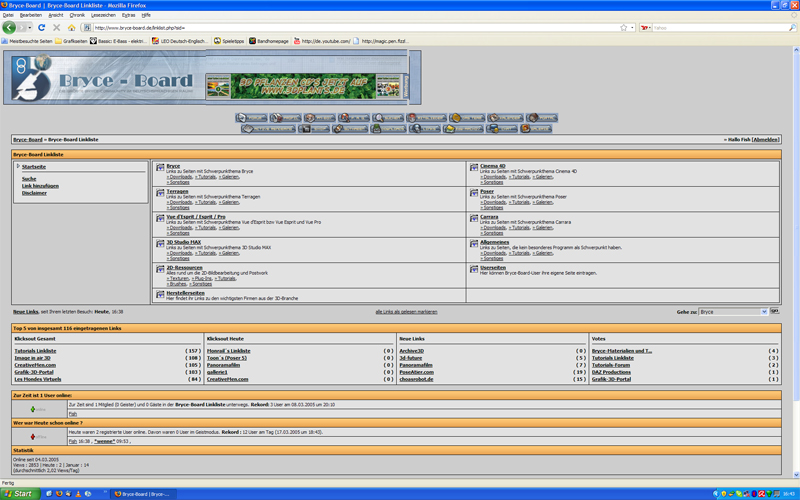Click the Suche link in the sidebar

(x=29, y=179)
